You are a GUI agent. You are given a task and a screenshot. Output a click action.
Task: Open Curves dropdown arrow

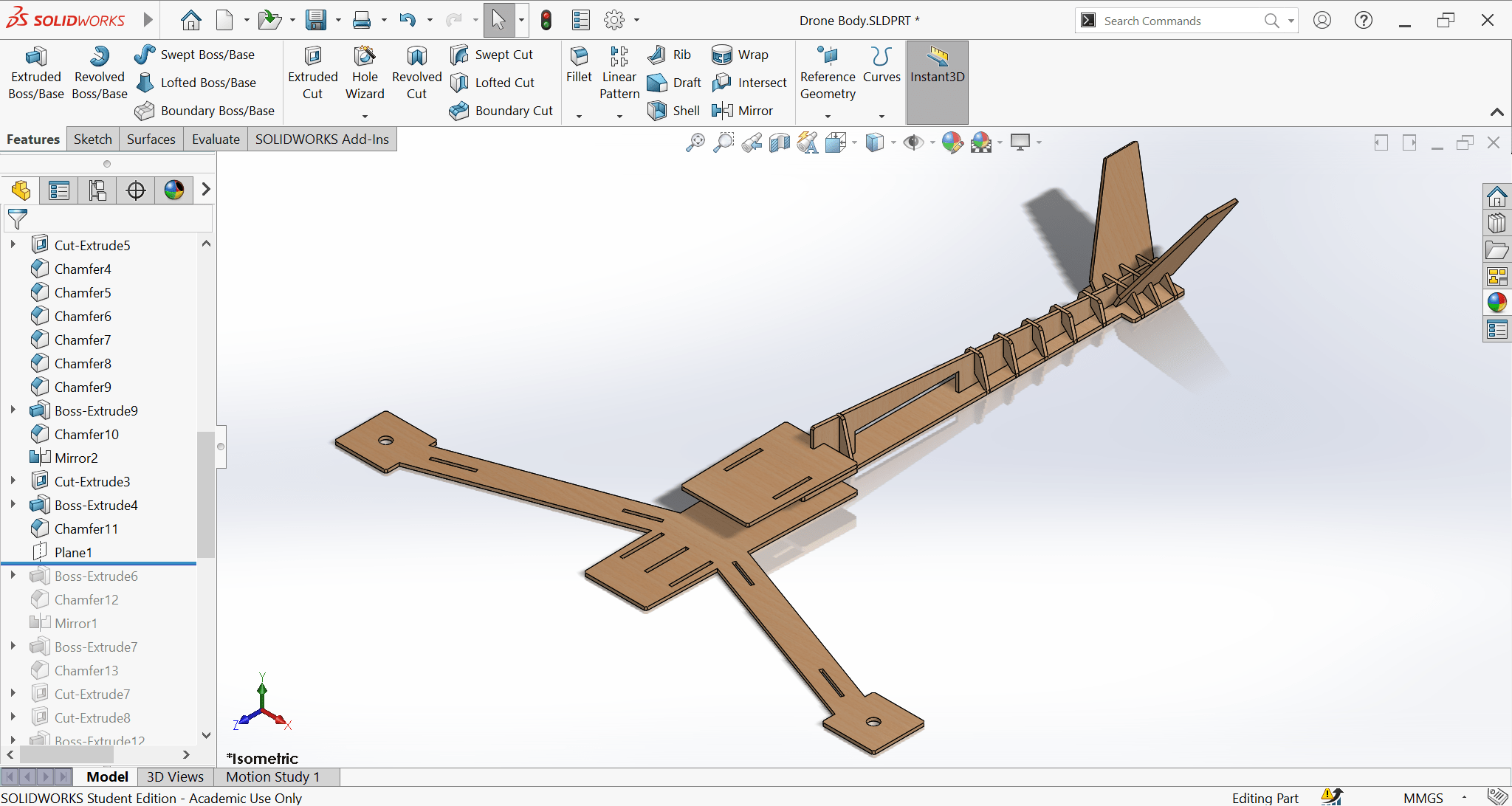tap(882, 116)
